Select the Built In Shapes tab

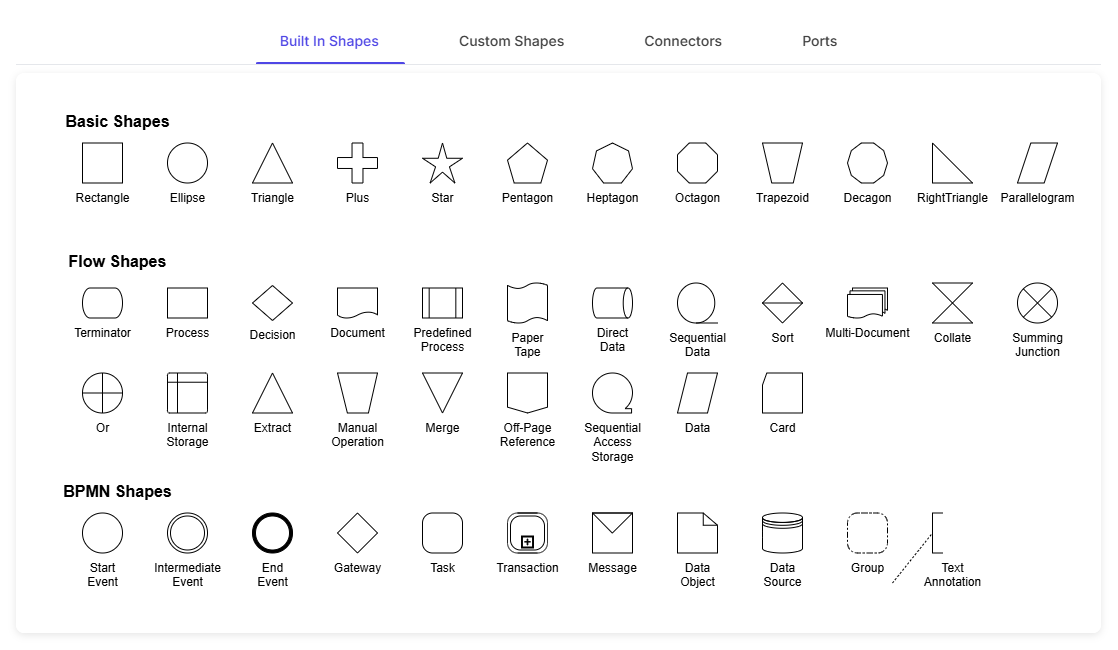tap(329, 41)
